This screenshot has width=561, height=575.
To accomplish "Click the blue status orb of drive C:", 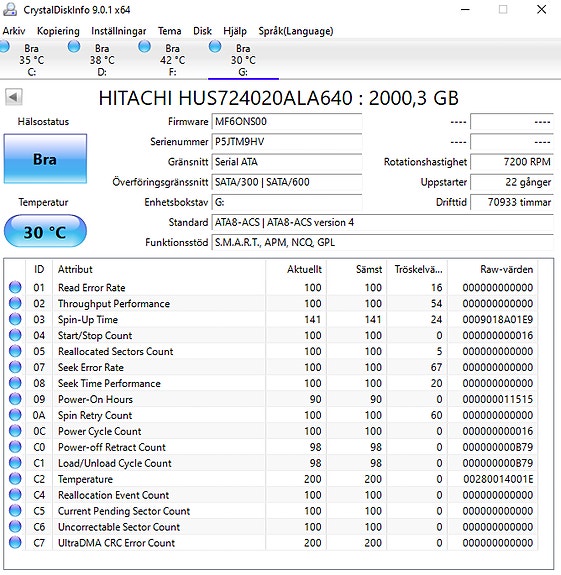I will click(4, 47).
